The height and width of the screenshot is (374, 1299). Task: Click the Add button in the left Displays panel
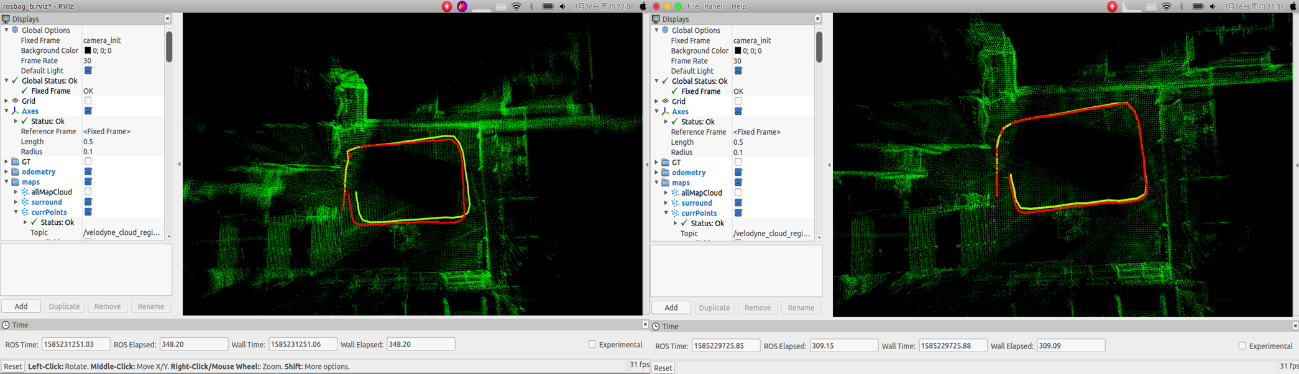point(21,307)
